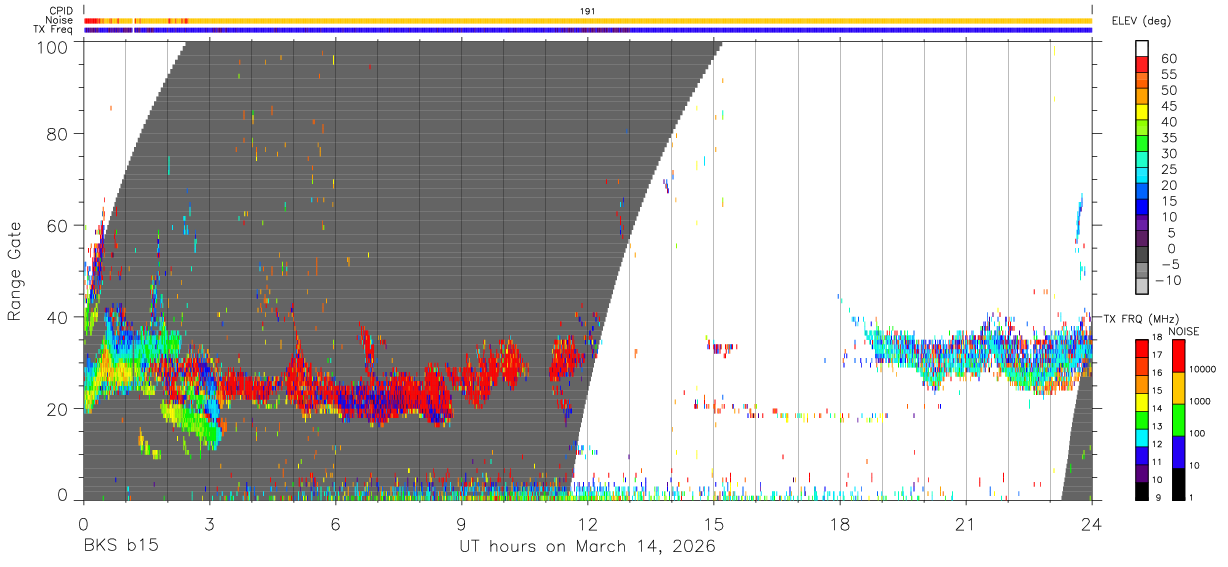Click the CPID label at top left
The height and width of the screenshot is (567, 1228).
[59, 11]
